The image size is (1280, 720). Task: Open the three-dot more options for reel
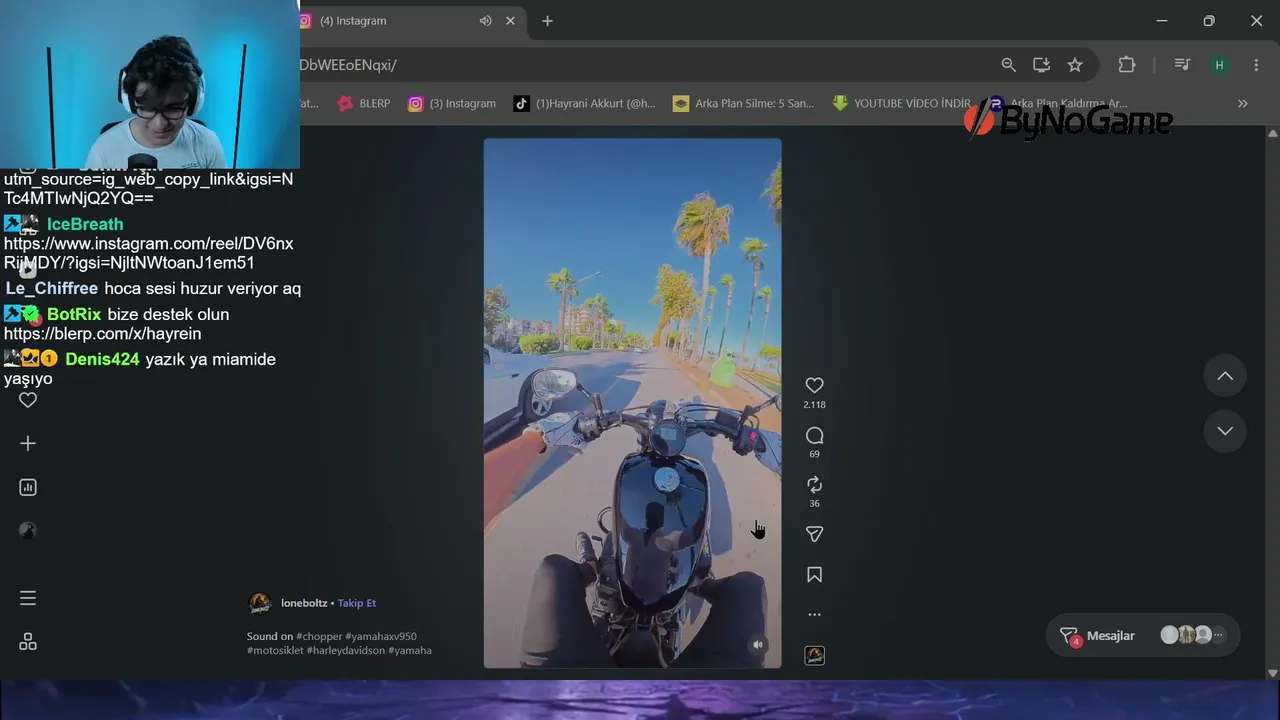(x=814, y=615)
